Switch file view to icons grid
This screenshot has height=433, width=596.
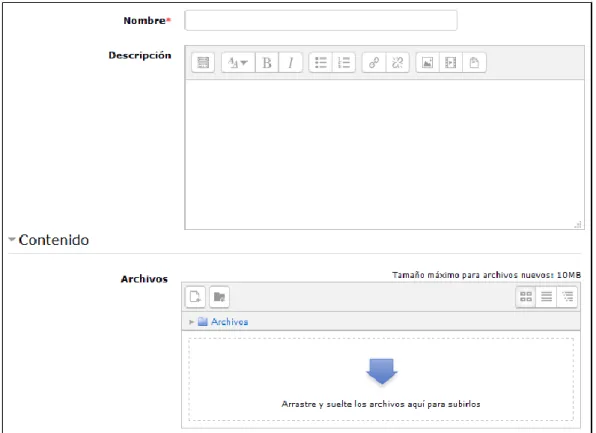tap(526, 297)
